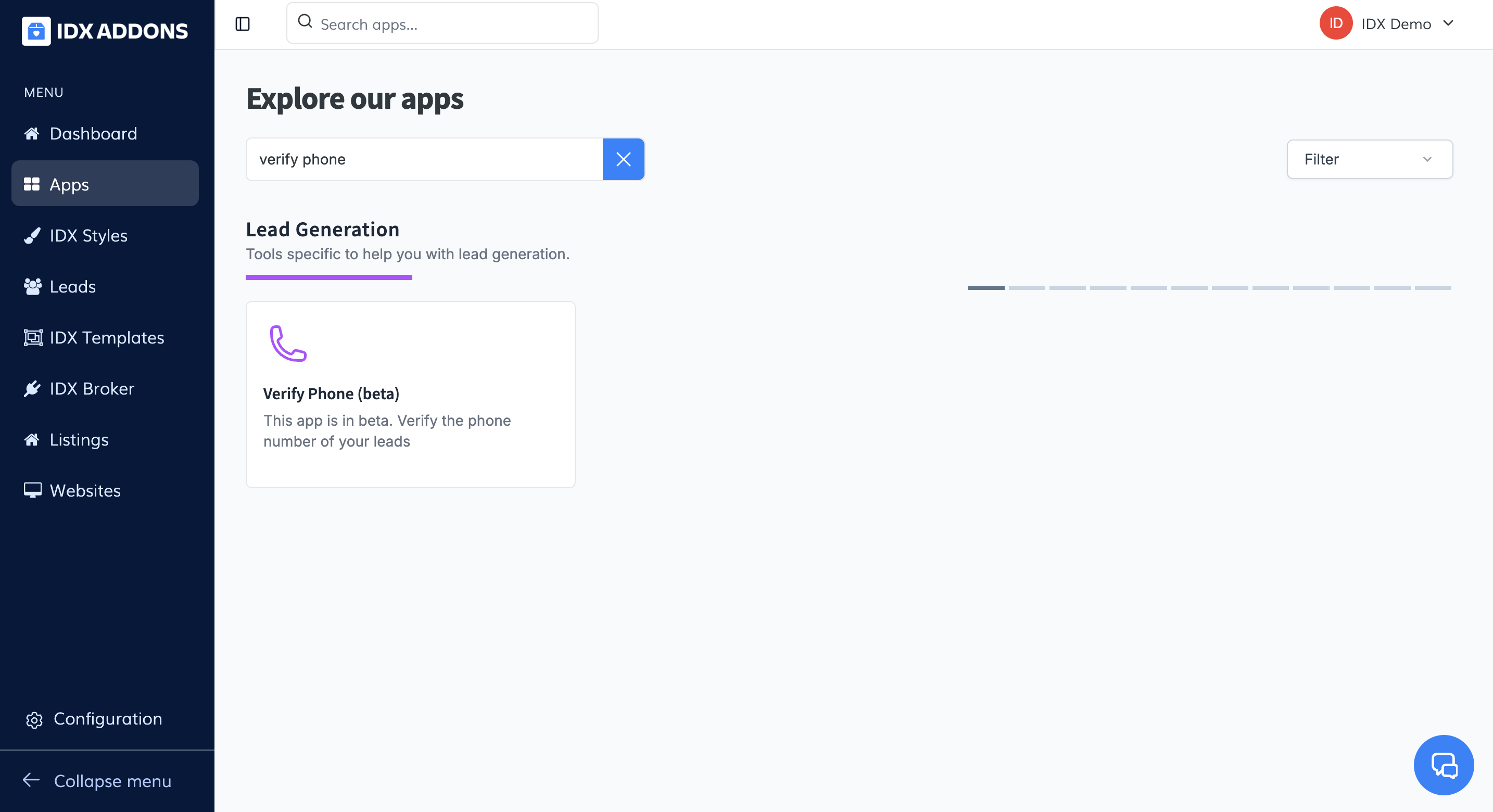
Task: Click the Configuration gear icon
Action: click(x=34, y=719)
